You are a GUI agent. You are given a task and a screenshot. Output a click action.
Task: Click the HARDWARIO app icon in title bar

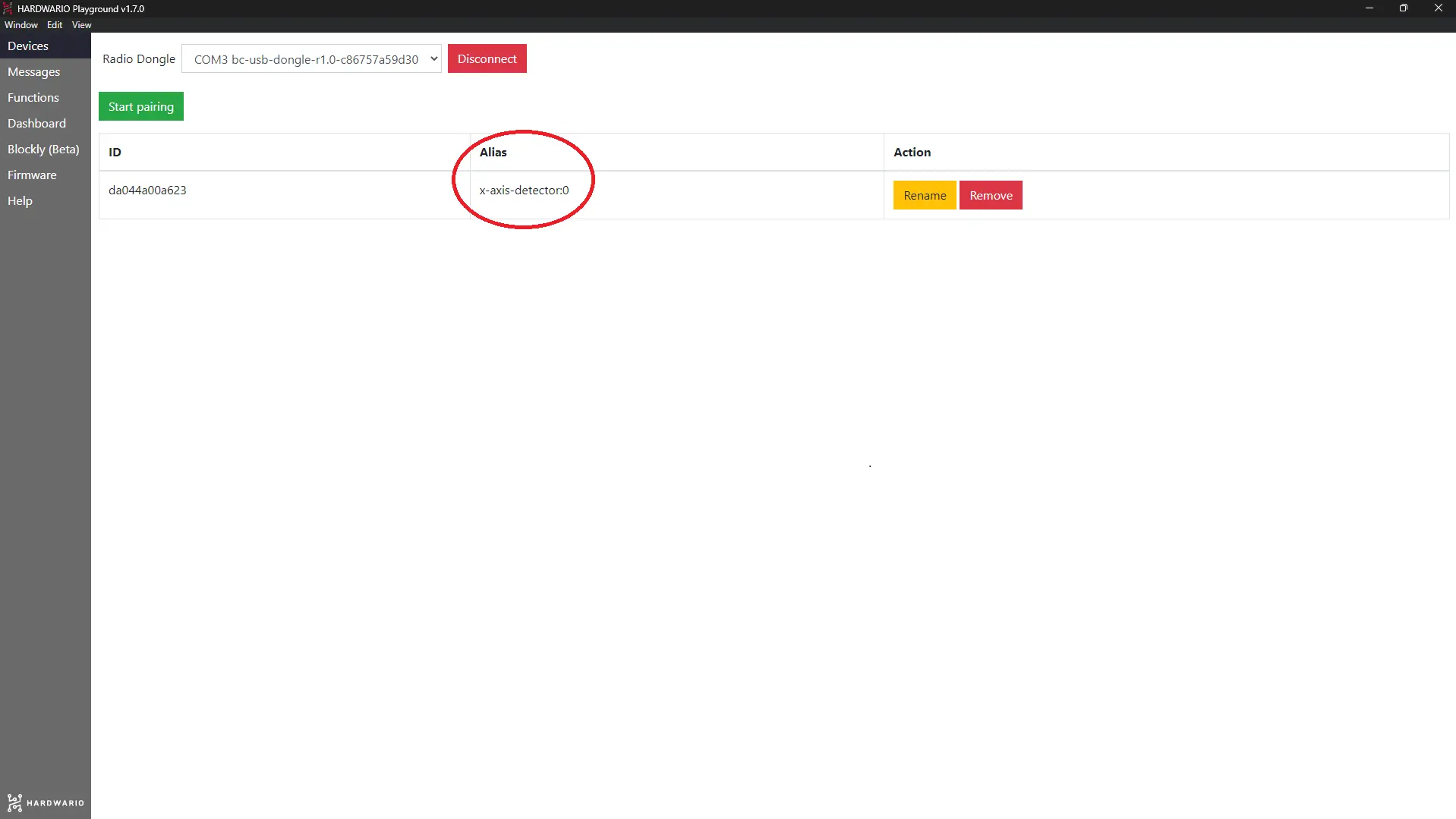point(8,8)
